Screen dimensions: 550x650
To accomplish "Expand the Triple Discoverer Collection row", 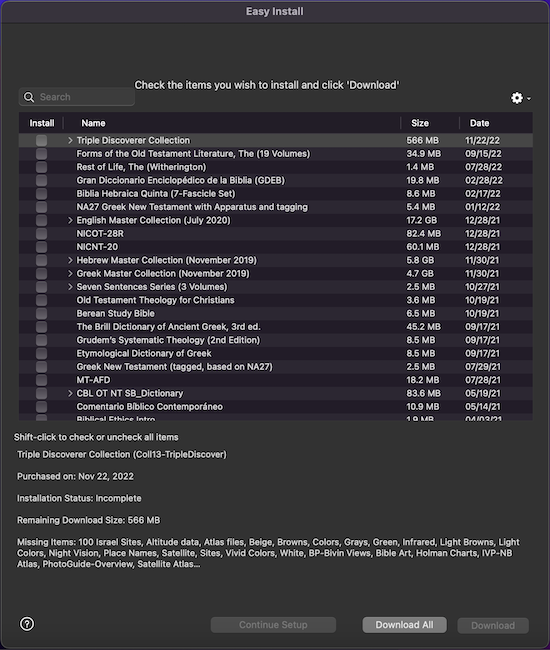I will pyautogui.click(x=70, y=141).
